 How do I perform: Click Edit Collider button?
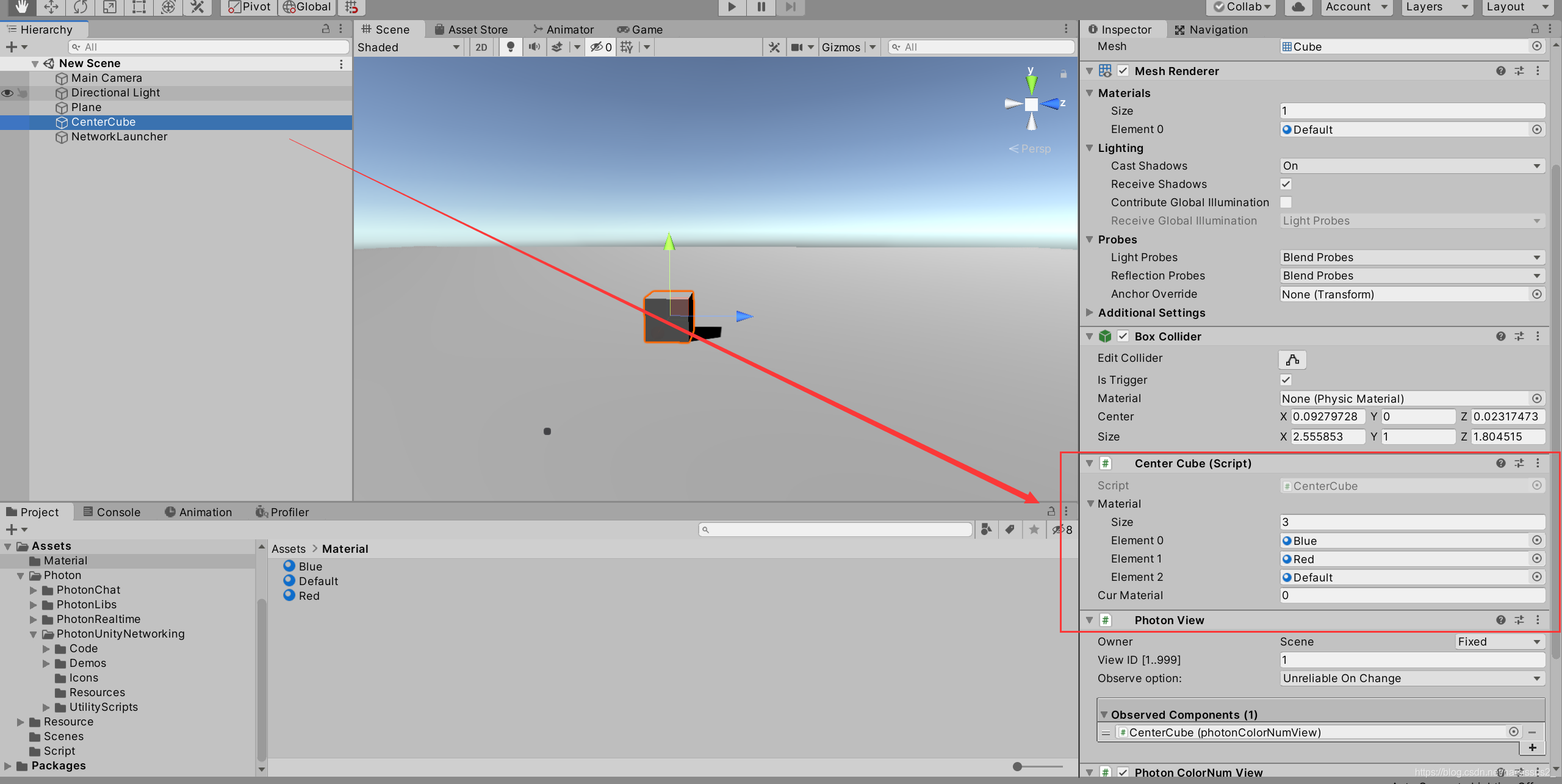point(1292,359)
